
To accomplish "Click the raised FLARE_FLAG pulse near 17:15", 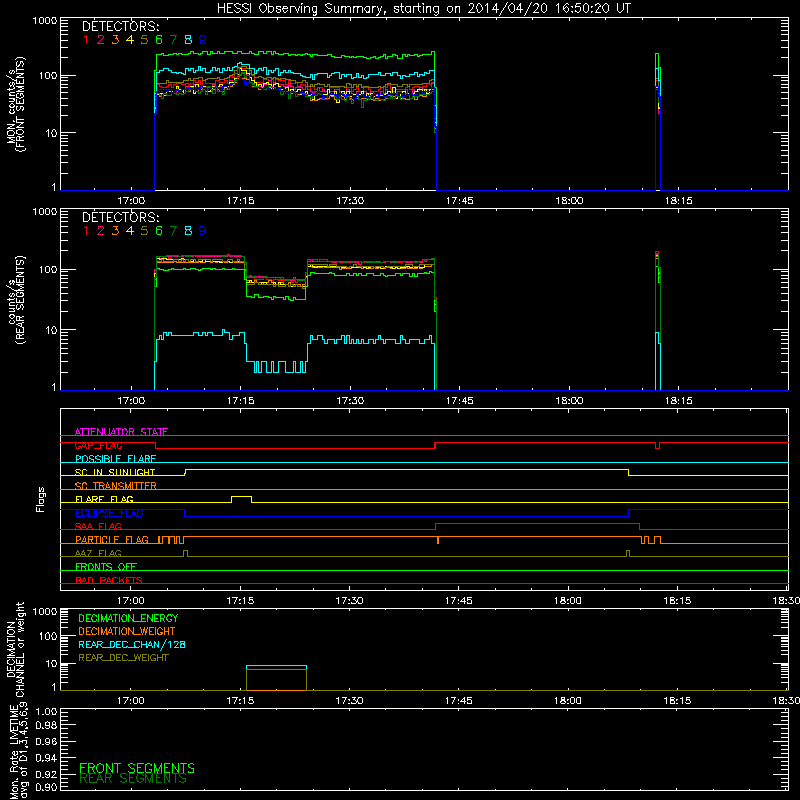I will click(x=242, y=499).
